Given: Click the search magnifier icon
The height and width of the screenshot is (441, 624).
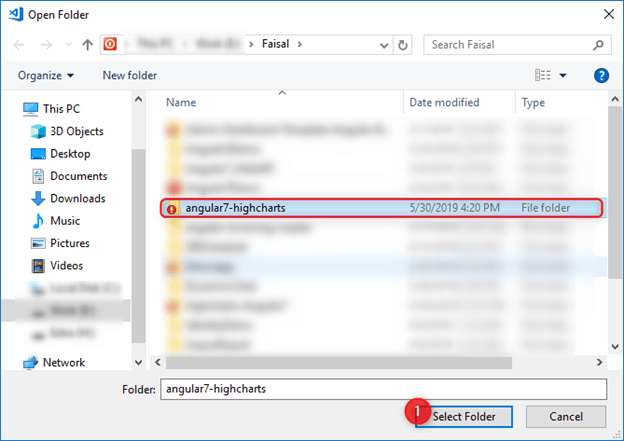Looking at the screenshot, I should [x=598, y=45].
